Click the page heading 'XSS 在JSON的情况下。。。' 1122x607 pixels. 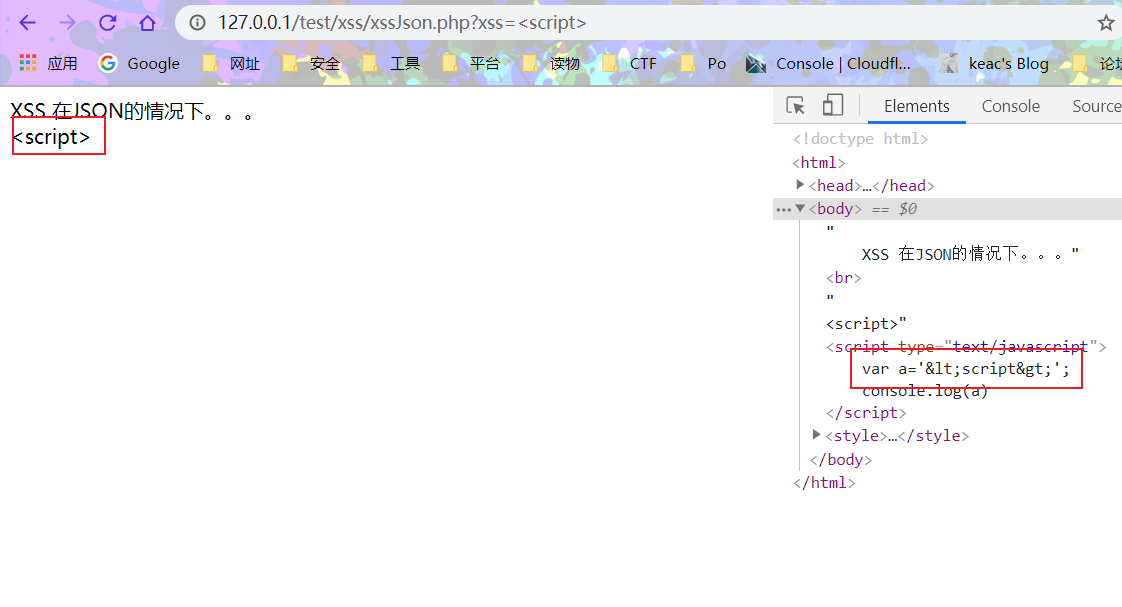coord(131,112)
